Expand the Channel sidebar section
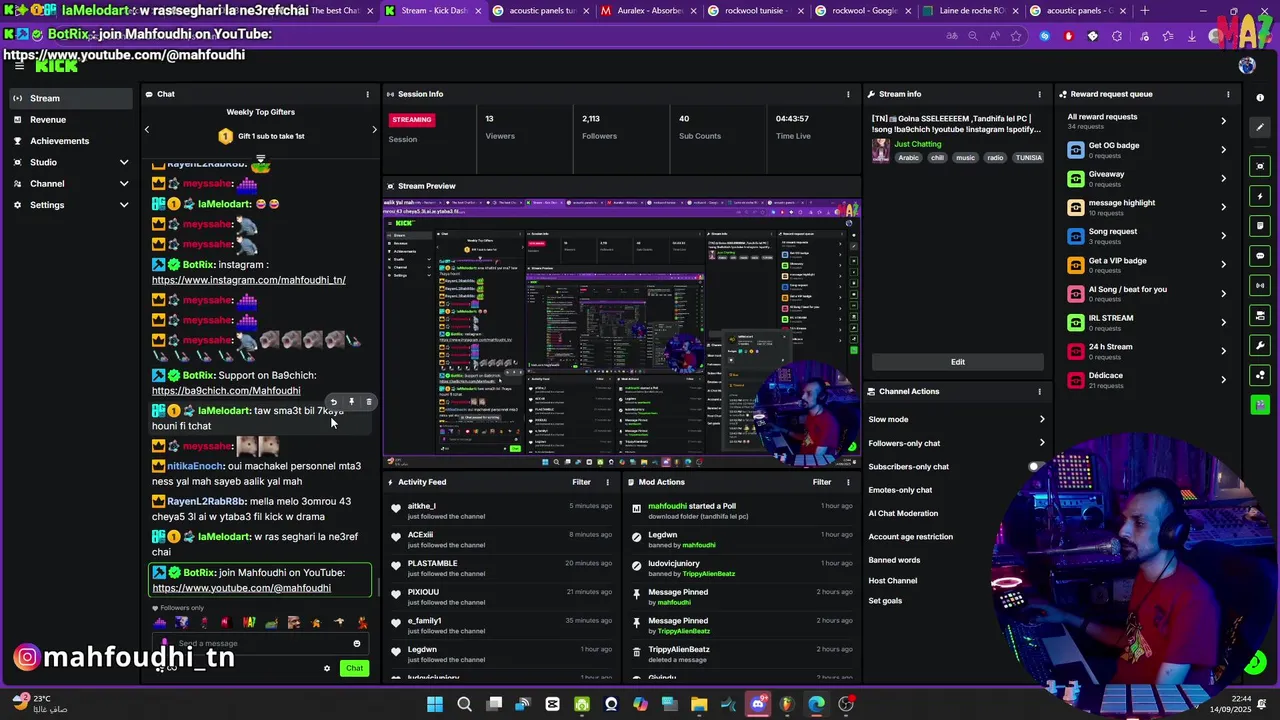Screen dimensions: 1280x720 124,184
